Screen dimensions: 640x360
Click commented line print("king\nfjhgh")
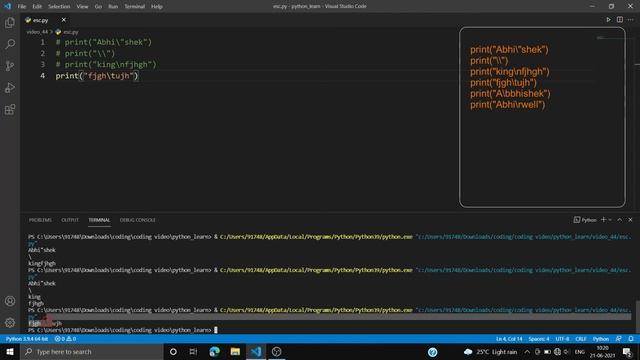tap(106, 64)
